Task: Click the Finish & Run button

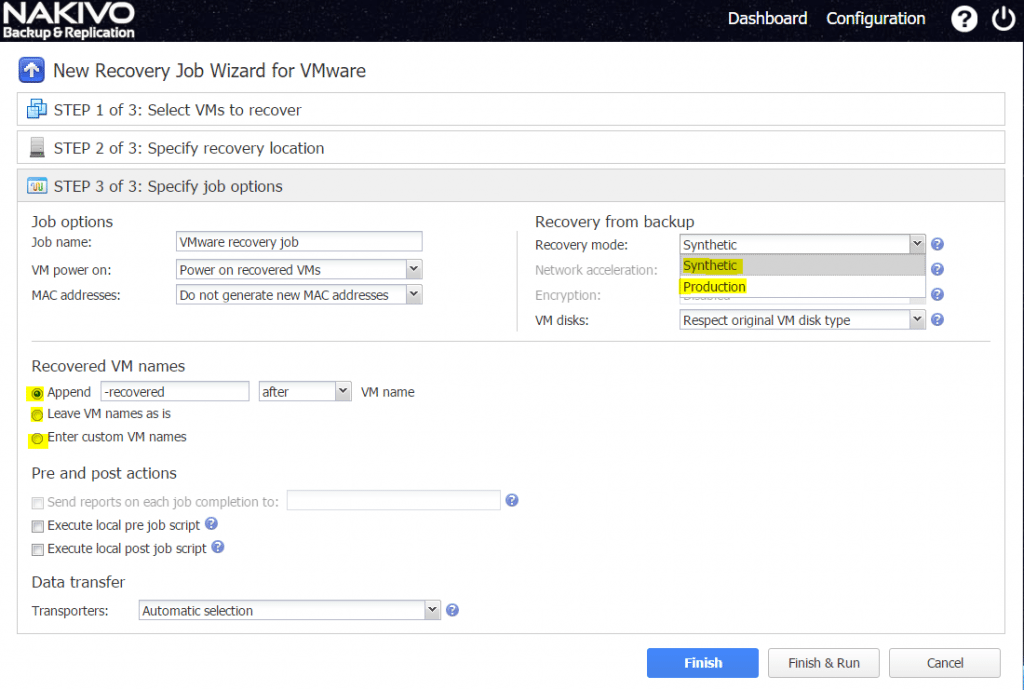Action: pos(823,662)
